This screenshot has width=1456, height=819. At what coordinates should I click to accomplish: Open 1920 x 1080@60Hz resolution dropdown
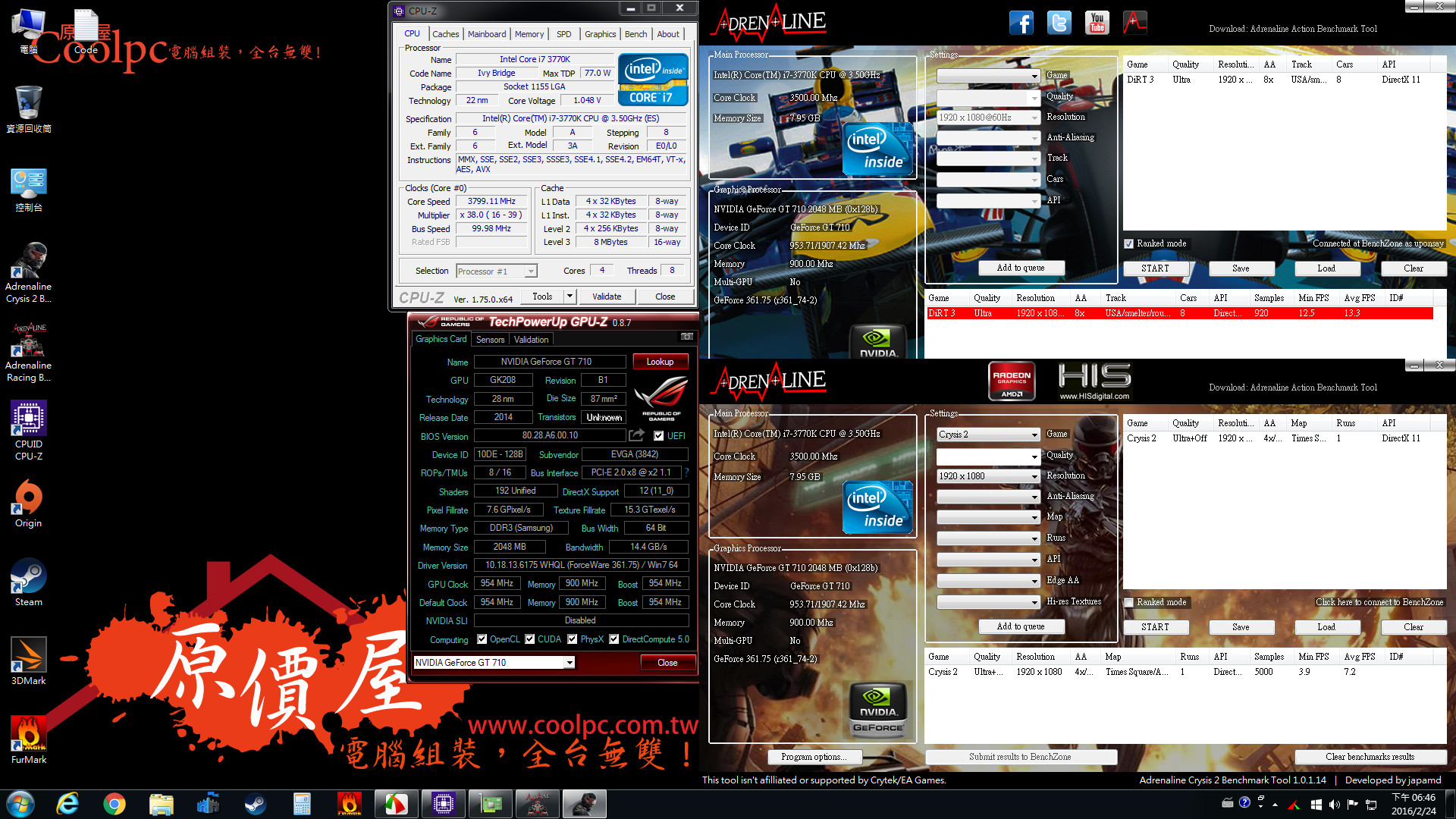pos(988,118)
